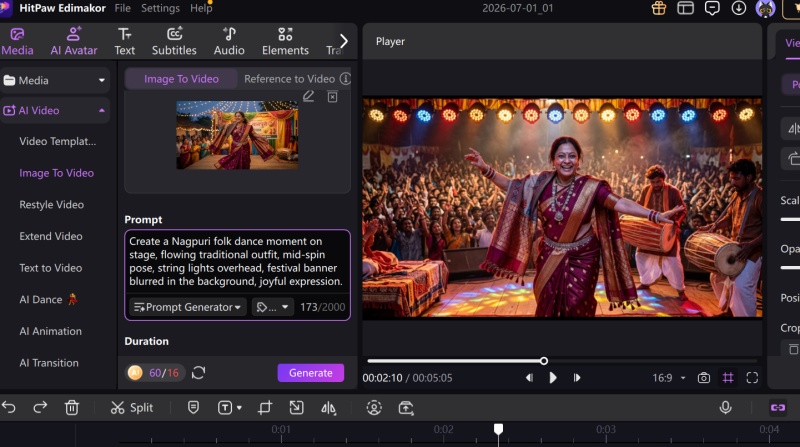
Task: Select Video Template in sidebar
Action: [58, 141]
